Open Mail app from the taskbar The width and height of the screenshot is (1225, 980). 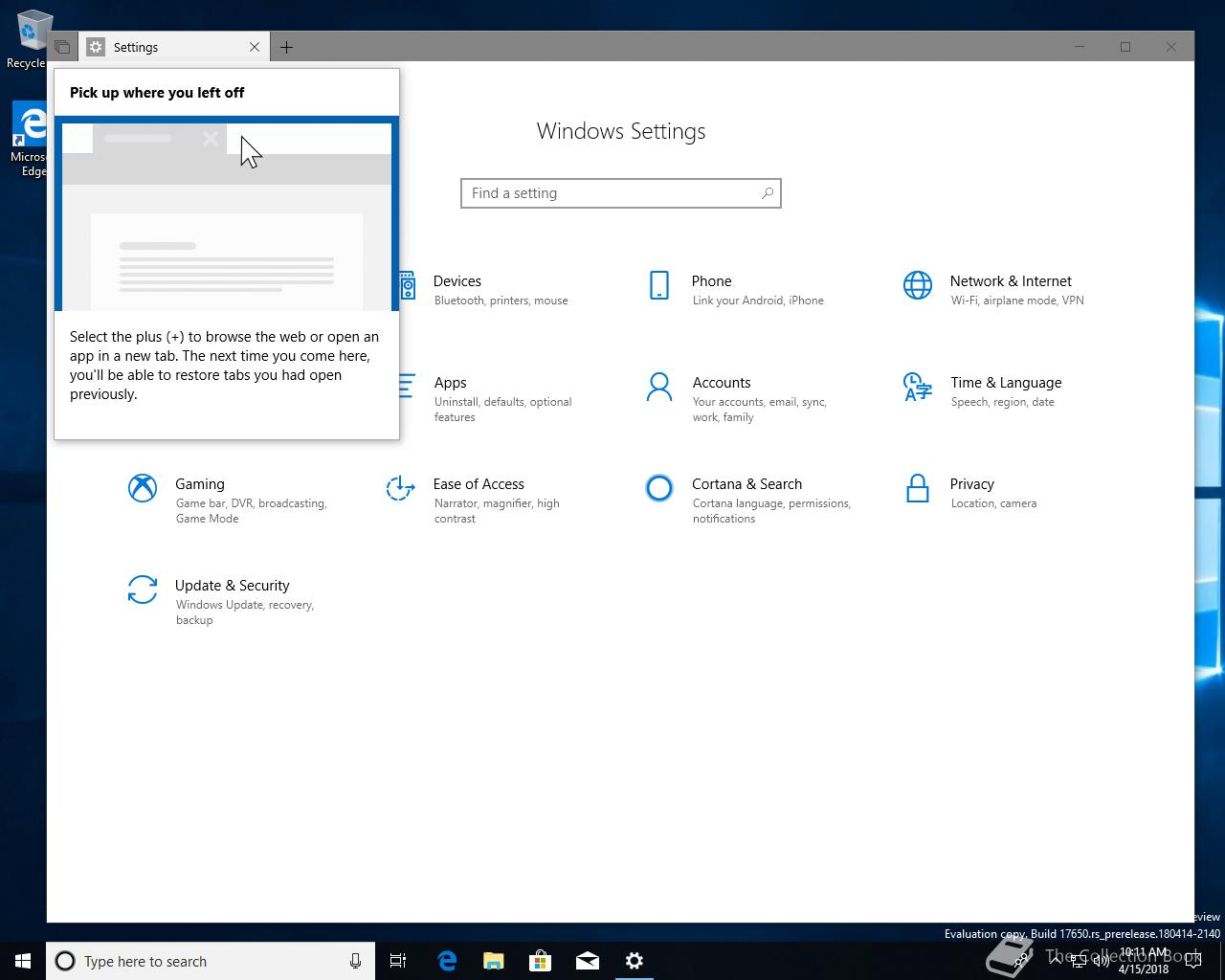pos(588,961)
